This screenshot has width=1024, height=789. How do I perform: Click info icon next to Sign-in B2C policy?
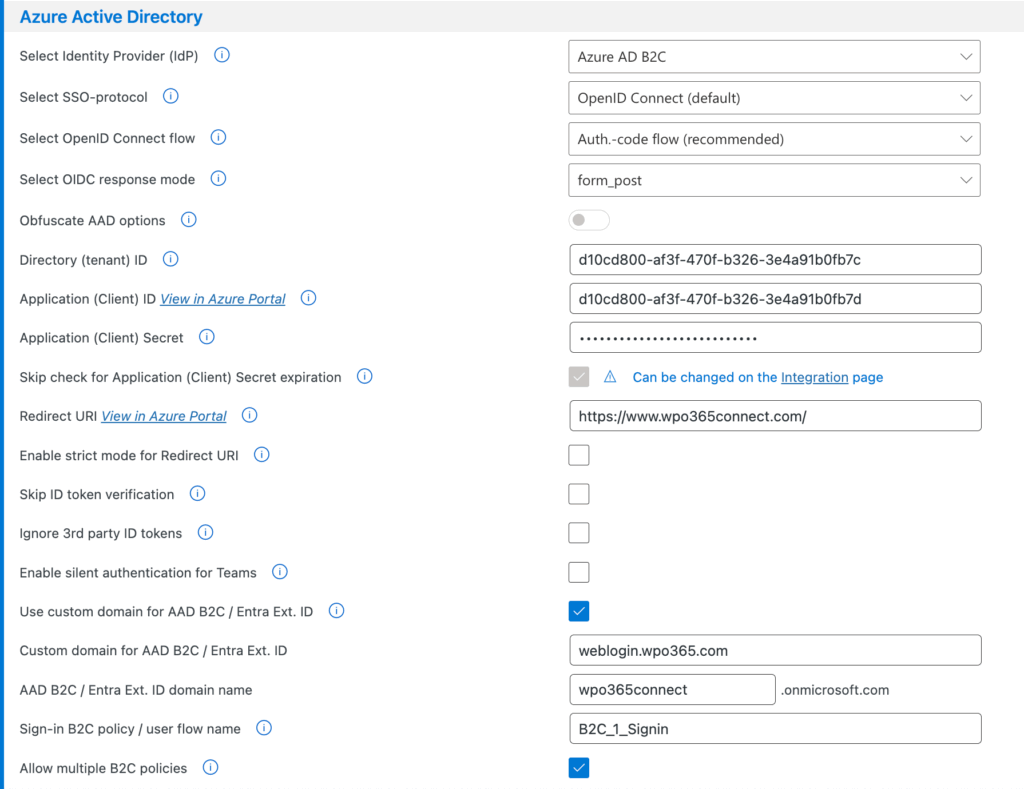[x=264, y=728]
